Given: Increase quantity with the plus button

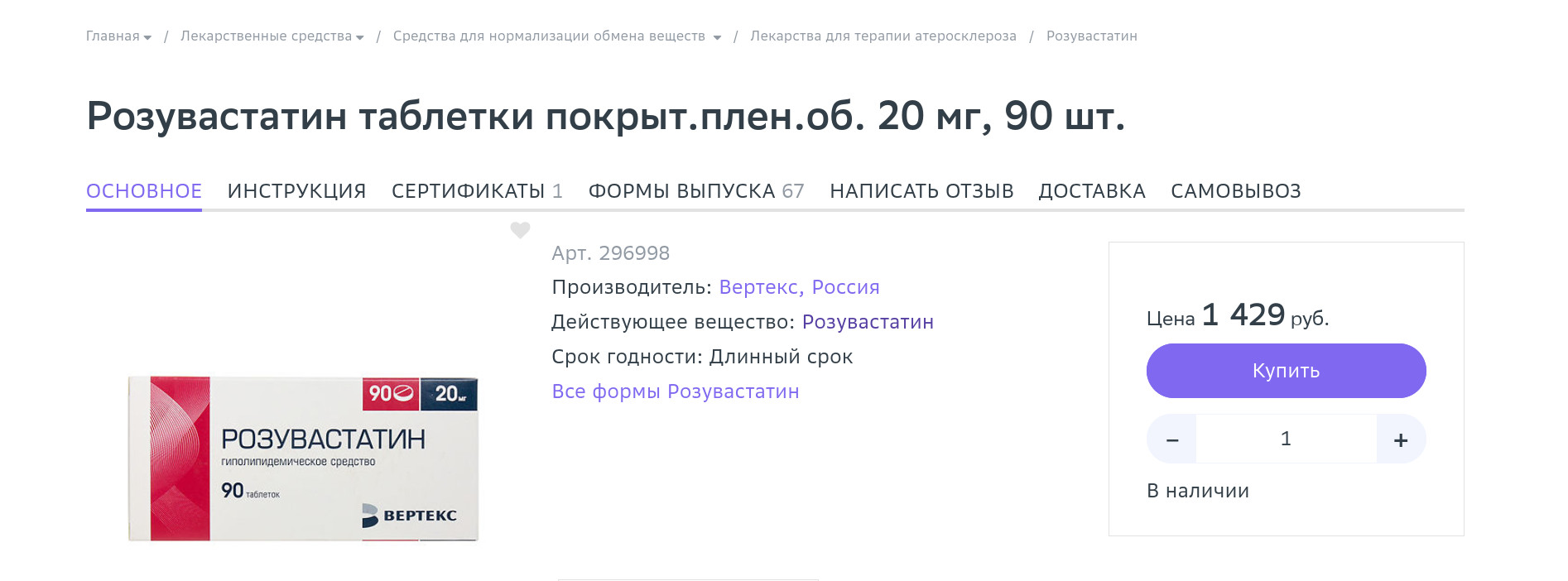Looking at the screenshot, I should pyautogui.click(x=1401, y=439).
